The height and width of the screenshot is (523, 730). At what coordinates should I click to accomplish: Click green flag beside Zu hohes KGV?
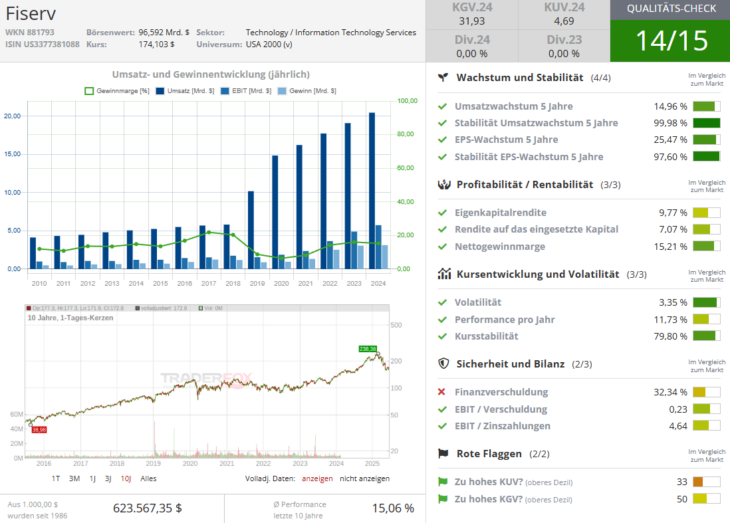point(443,499)
